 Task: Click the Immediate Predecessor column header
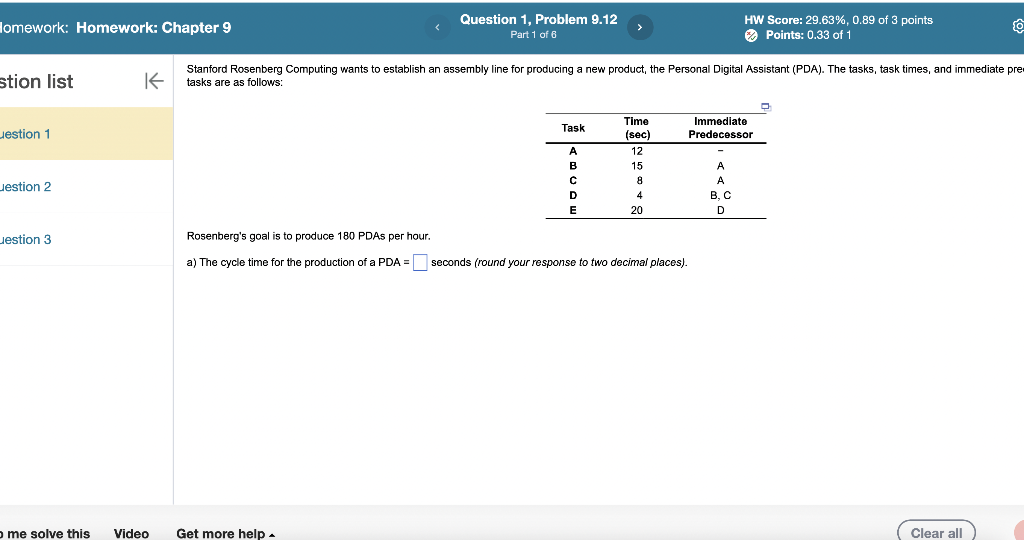720,128
